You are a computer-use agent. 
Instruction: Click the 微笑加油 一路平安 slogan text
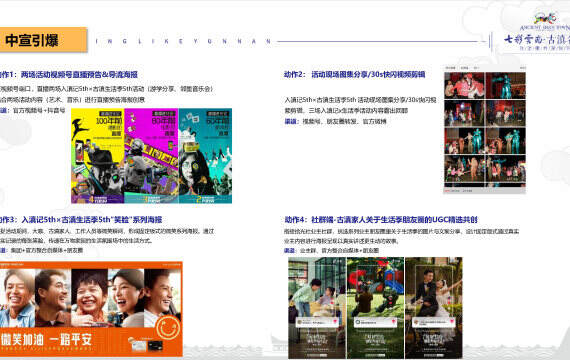point(46,340)
